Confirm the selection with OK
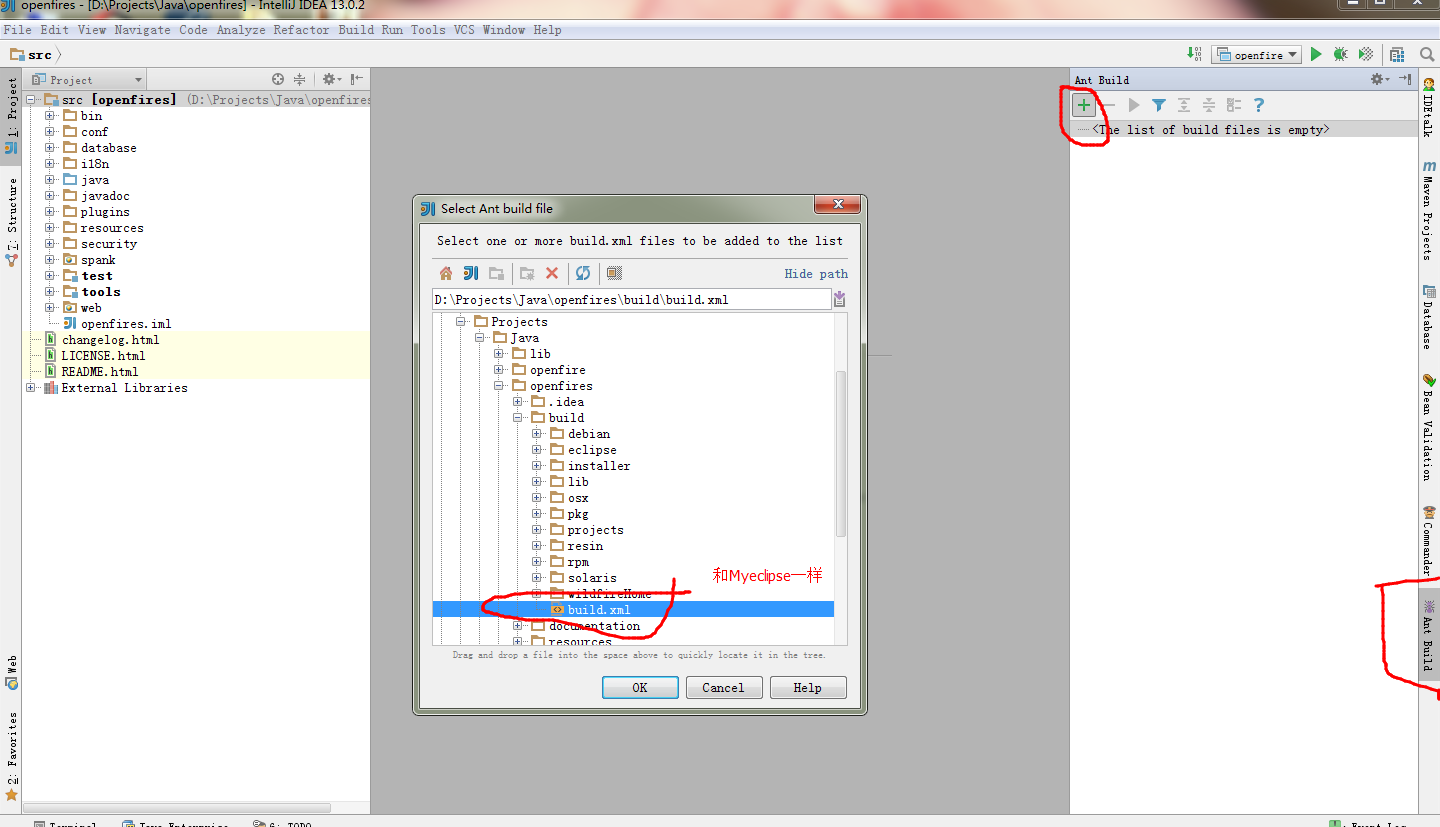1440x827 pixels. 639,687
